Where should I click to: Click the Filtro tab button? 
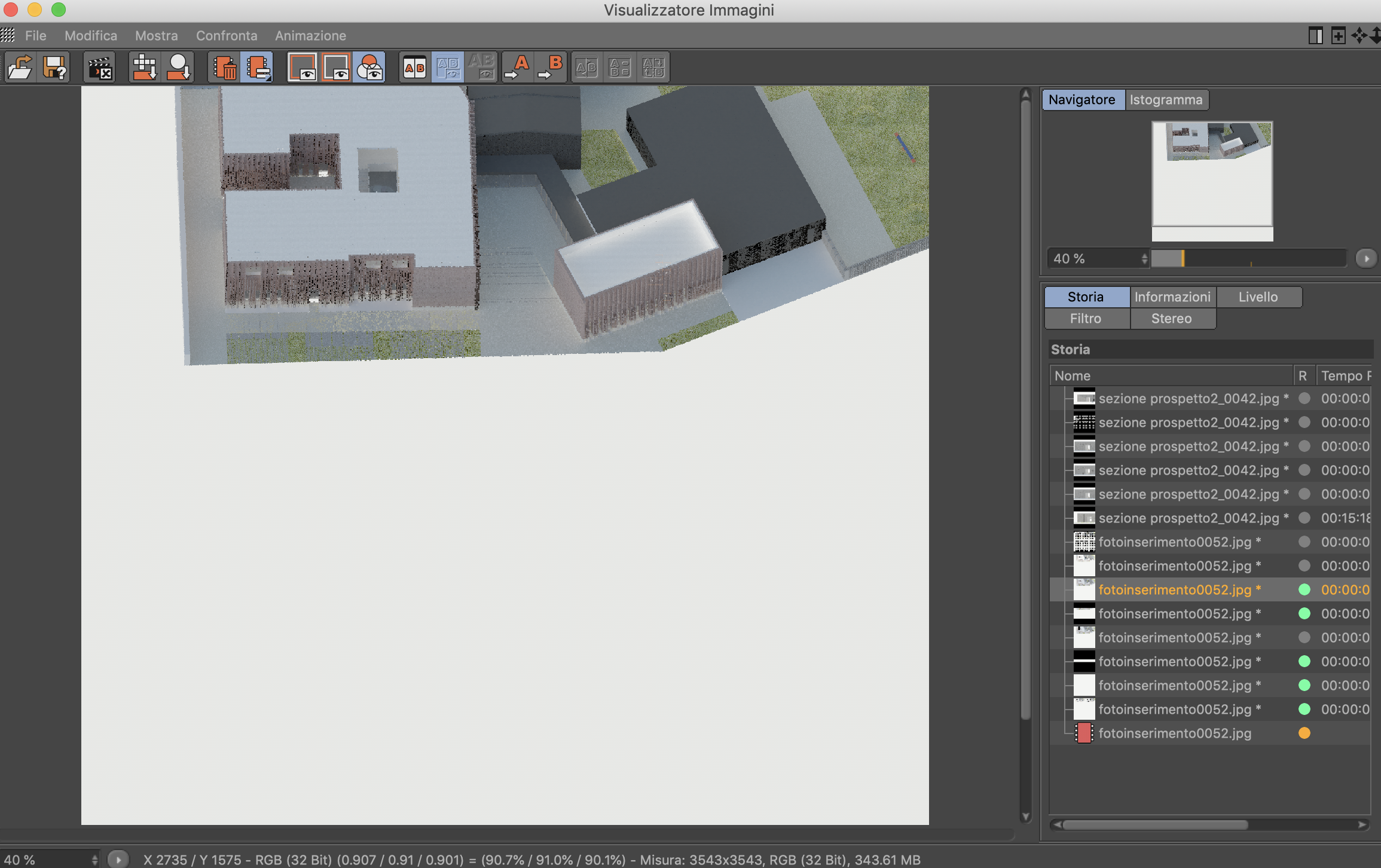[1085, 319]
